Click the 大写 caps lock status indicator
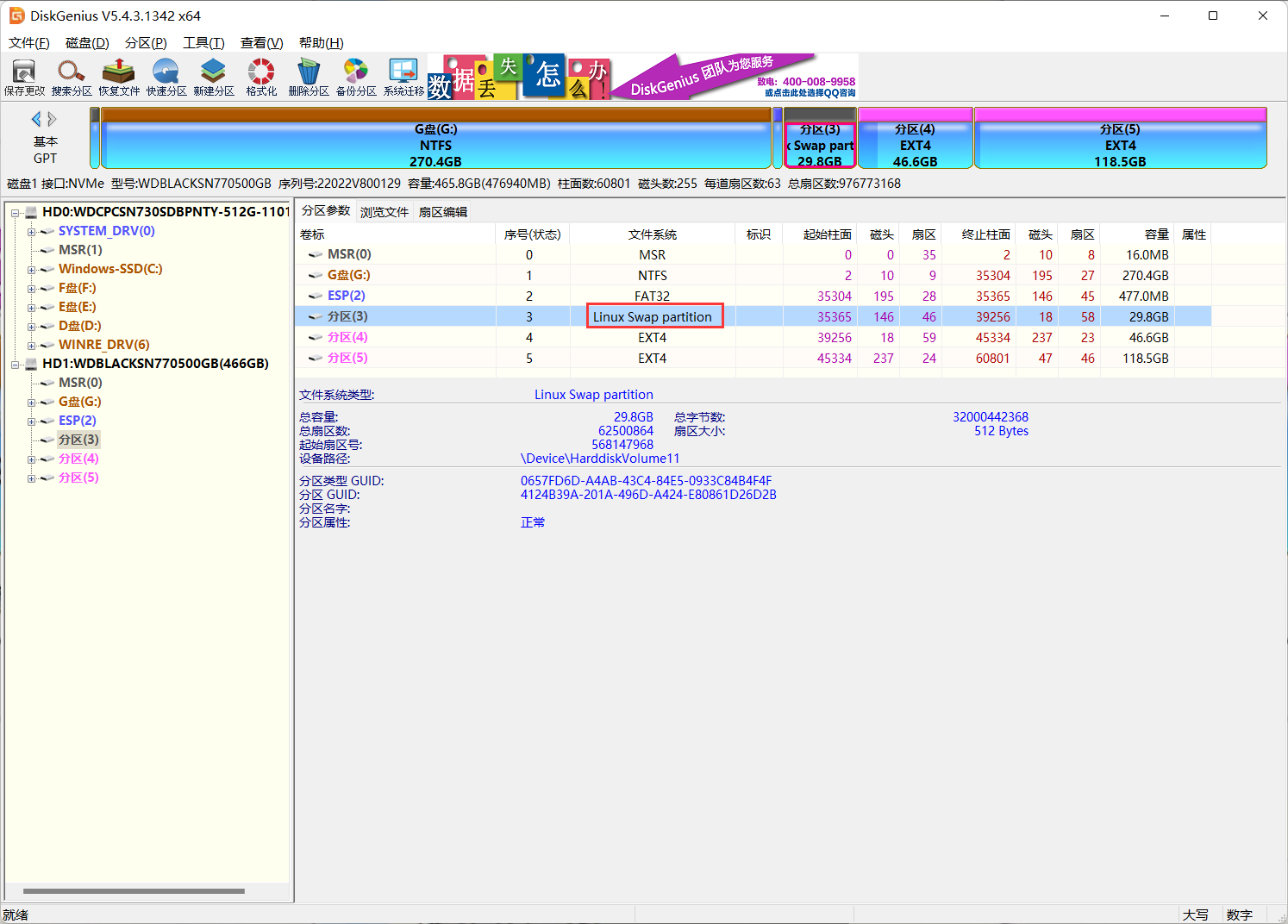The width and height of the screenshot is (1288, 924). [x=1195, y=915]
